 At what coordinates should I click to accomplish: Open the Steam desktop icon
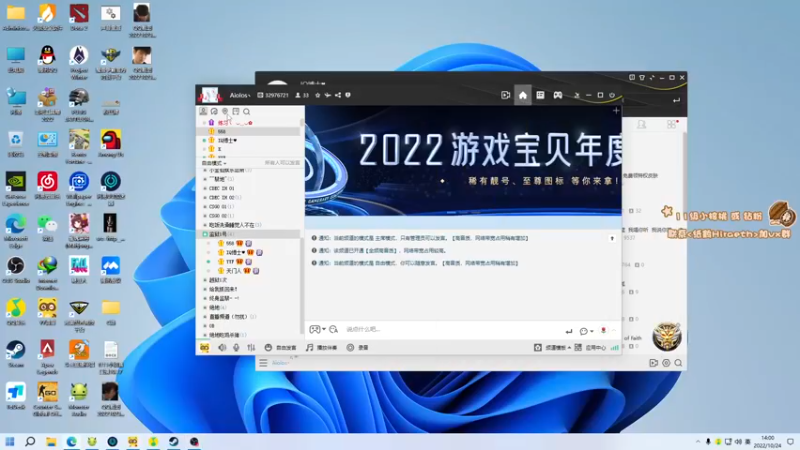pos(16,354)
